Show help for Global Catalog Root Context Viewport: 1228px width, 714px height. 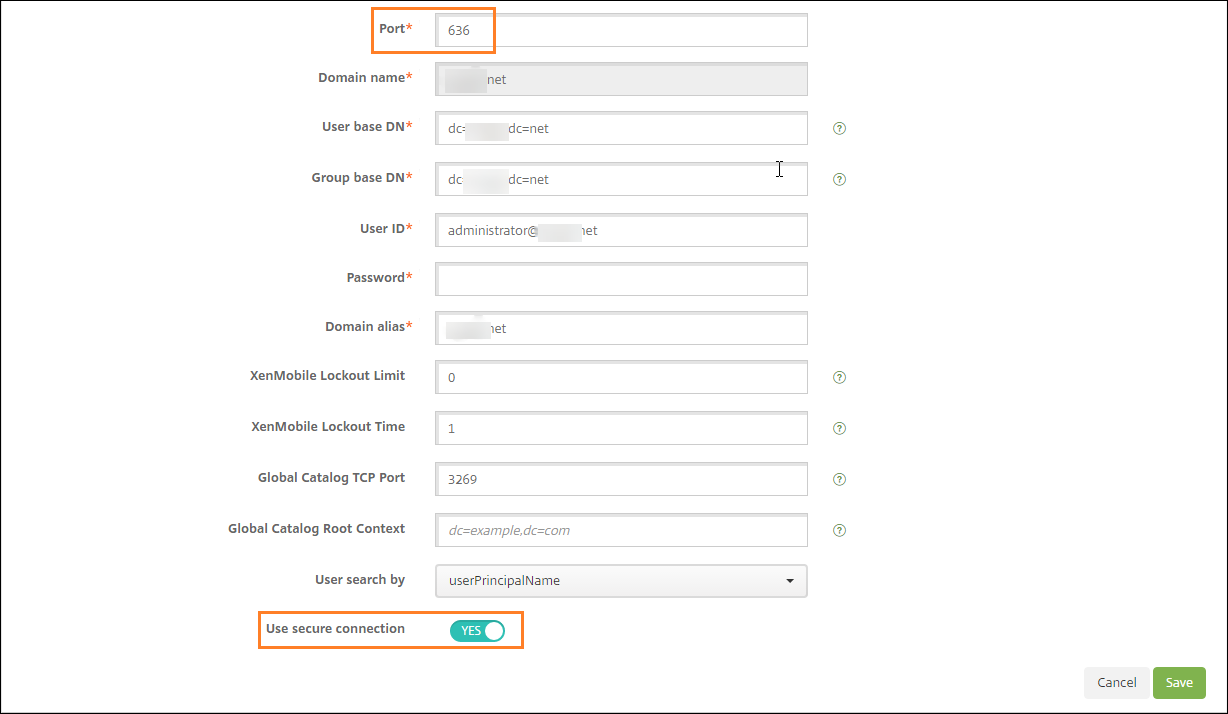point(840,531)
